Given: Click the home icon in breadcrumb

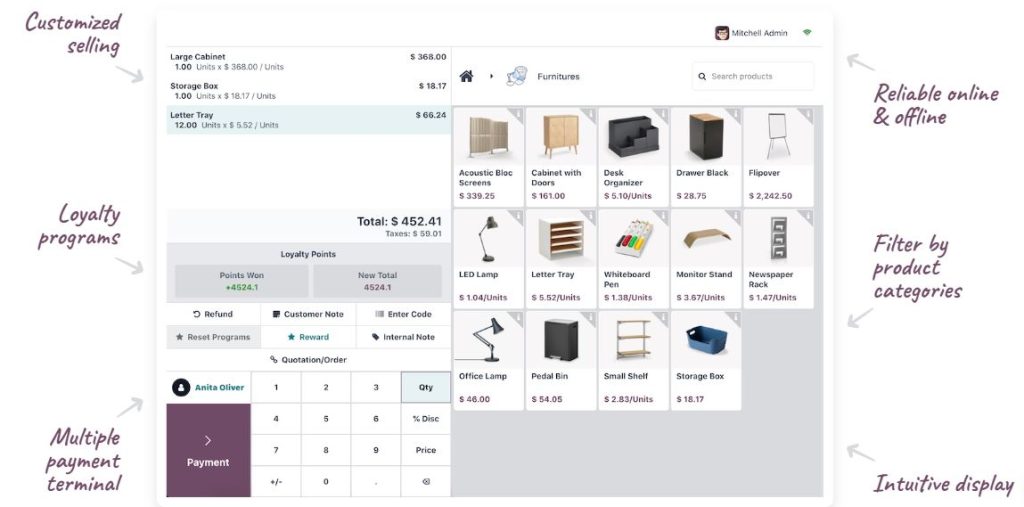Looking at the screenshot, I should [466, 76].
